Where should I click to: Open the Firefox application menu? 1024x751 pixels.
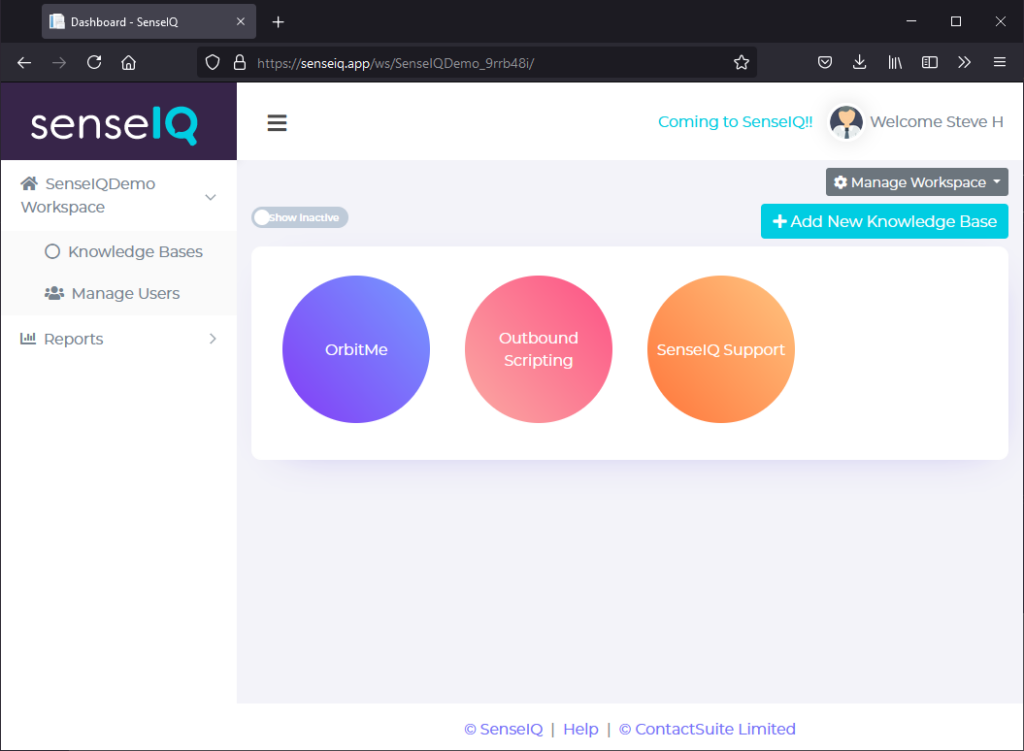pyautogui.click(x=999, y=61)
